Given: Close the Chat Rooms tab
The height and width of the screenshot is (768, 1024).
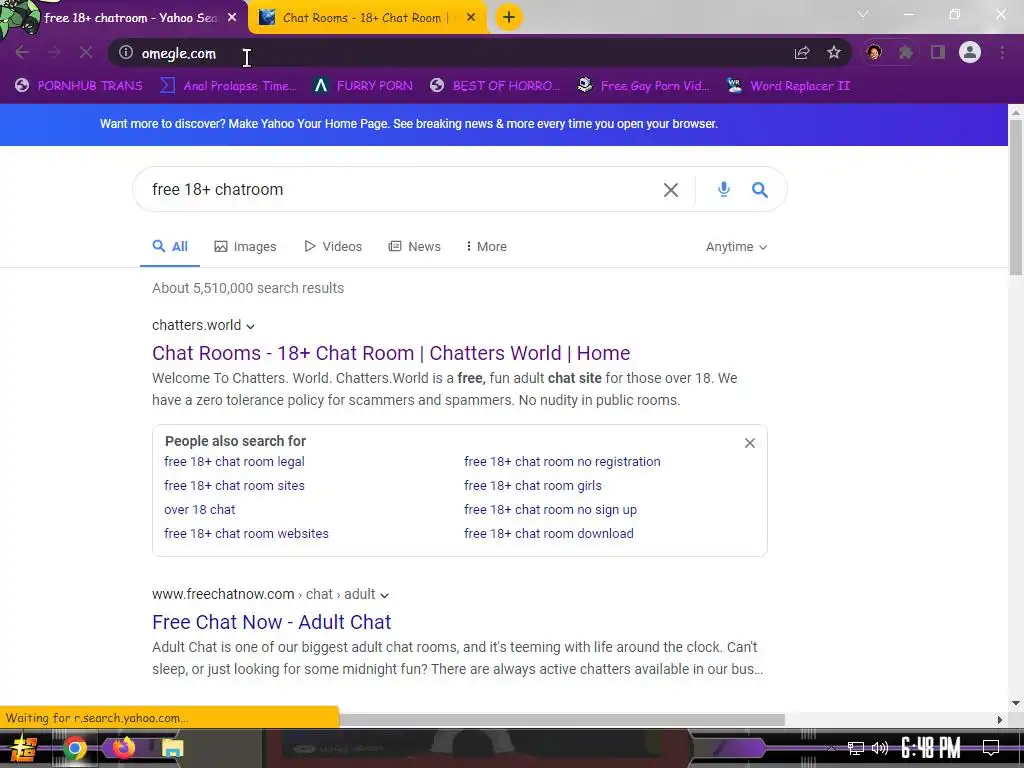Looking at the screenshot, I should click(x=471, y=18).
